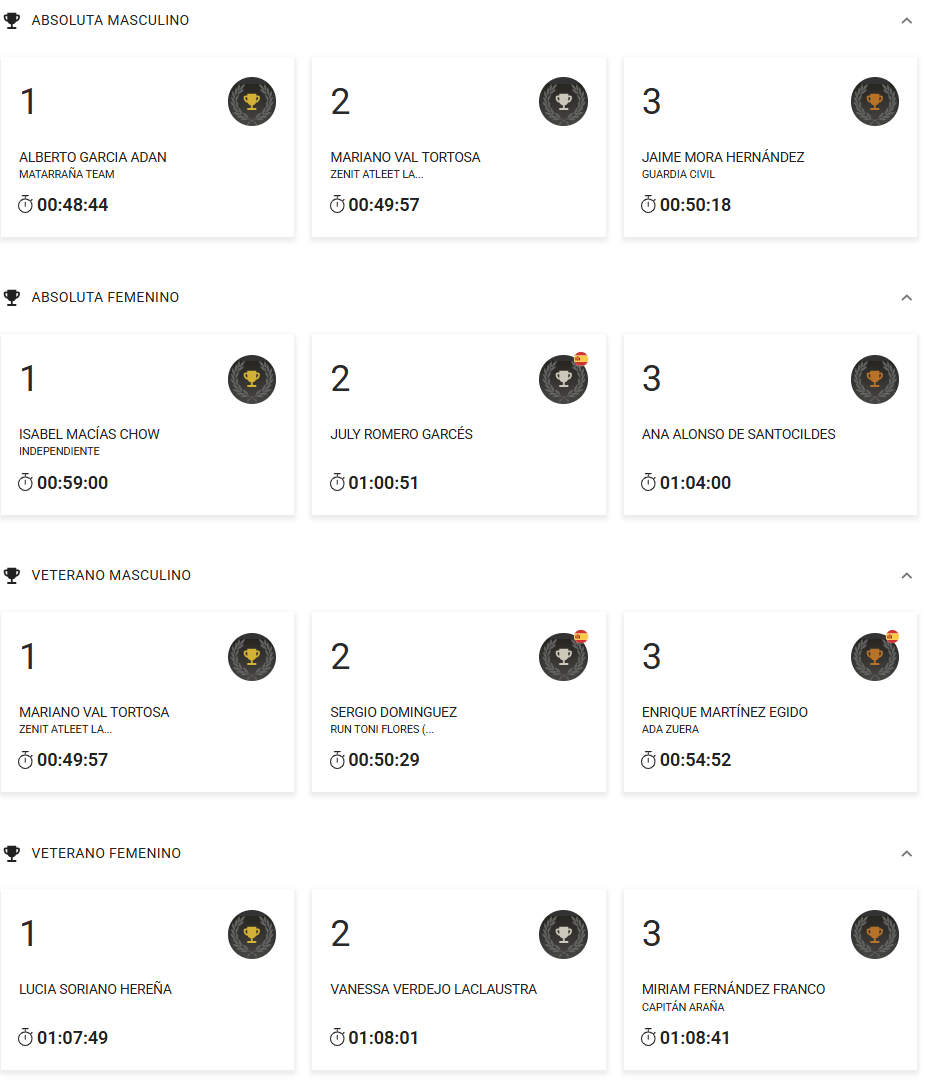Open Ana Alonso de Santocildes result
Screen dimensions: 928x1087
[x=738, y=435]
